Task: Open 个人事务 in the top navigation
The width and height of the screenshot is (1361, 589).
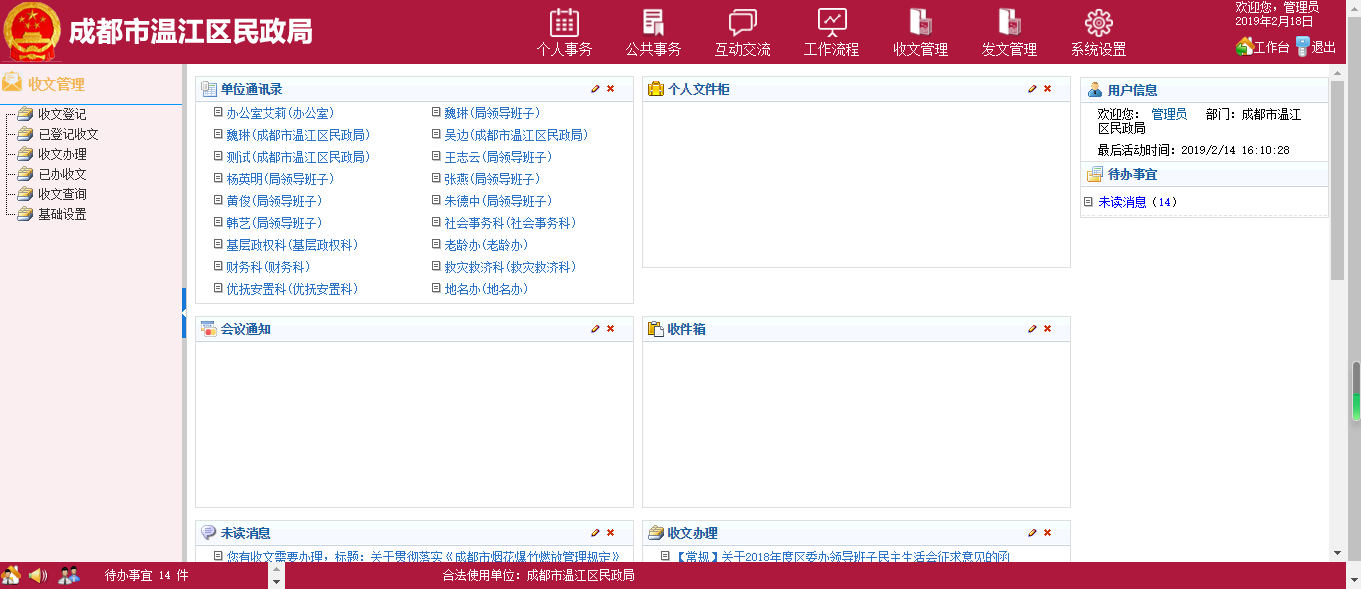Action: [564, 32]
